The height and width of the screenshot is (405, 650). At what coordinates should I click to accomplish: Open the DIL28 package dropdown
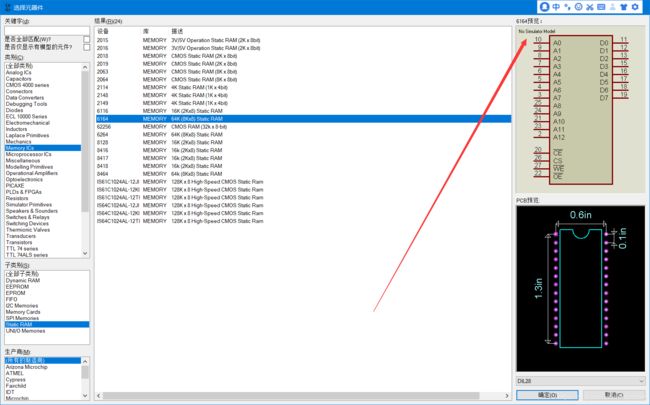581,381
